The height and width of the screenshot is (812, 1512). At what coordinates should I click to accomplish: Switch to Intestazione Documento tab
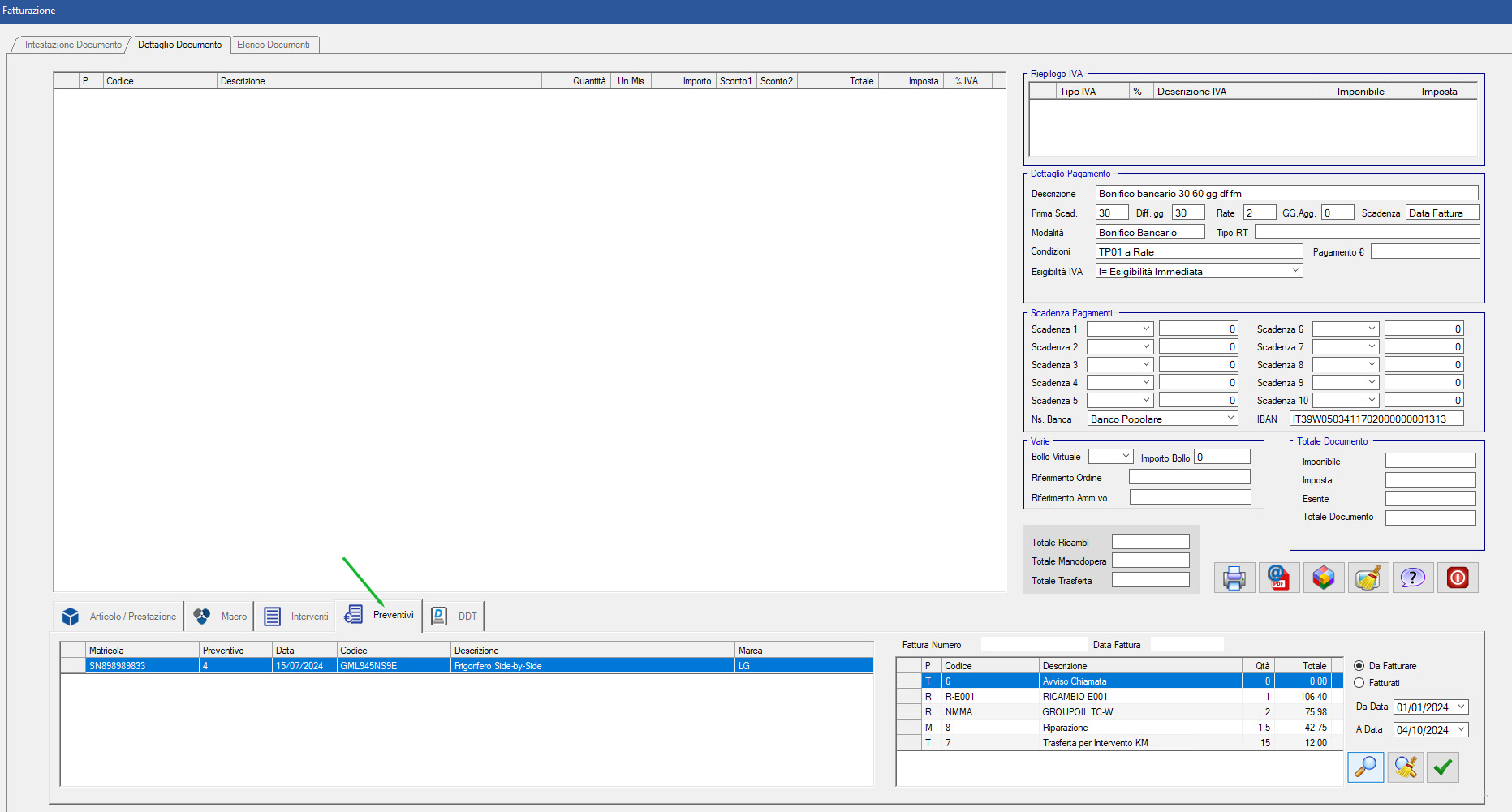(x=72, y=45)
